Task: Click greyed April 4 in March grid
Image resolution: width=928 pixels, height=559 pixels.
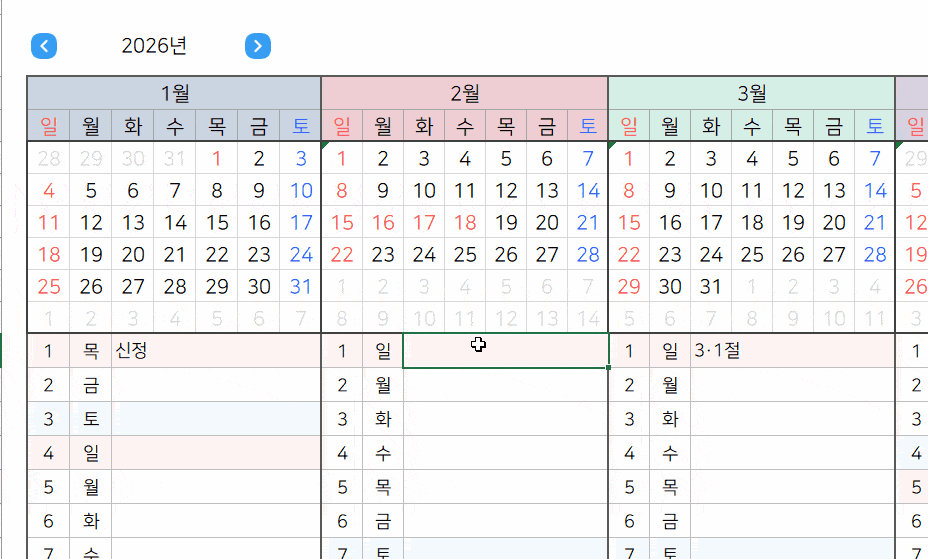Action: coord(875,286)
